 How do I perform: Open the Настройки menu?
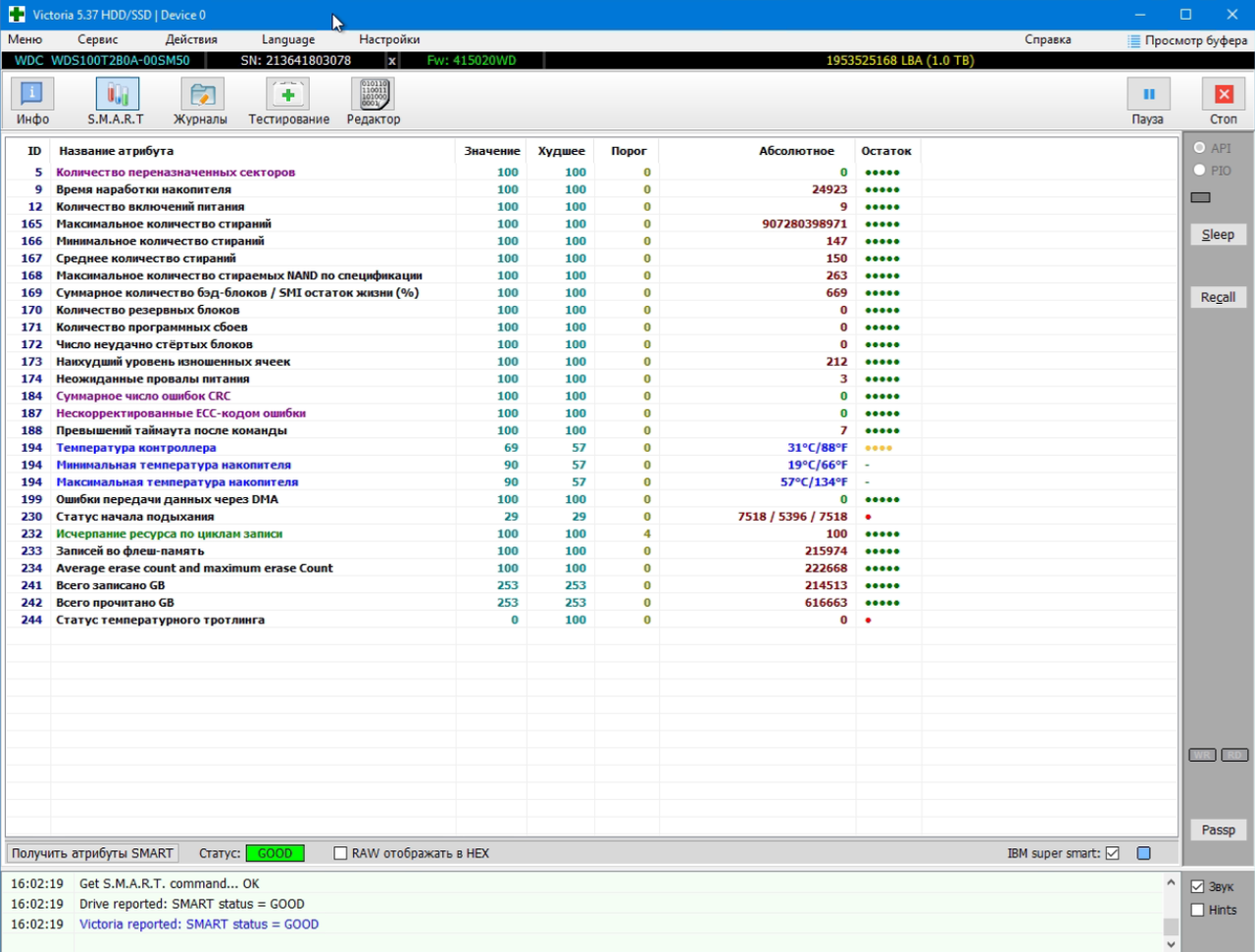coord(389,39)
